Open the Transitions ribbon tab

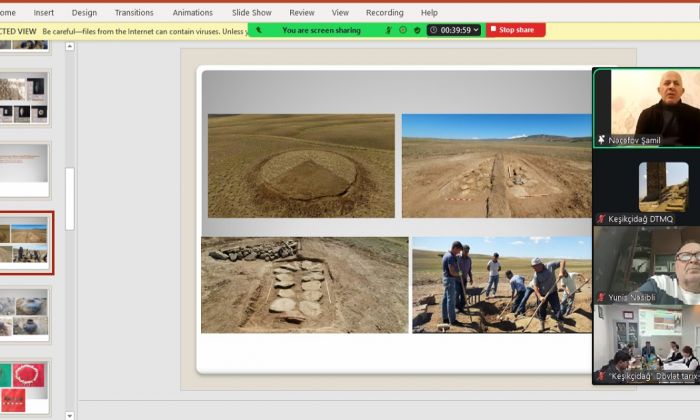134,13
